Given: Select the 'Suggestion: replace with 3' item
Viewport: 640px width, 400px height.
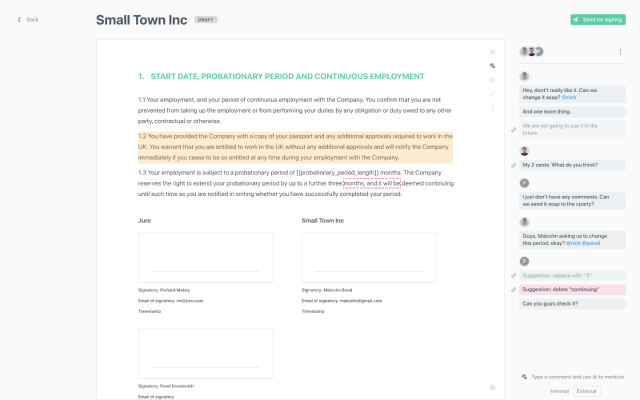Looking at the screenshot, I should 572,276.
